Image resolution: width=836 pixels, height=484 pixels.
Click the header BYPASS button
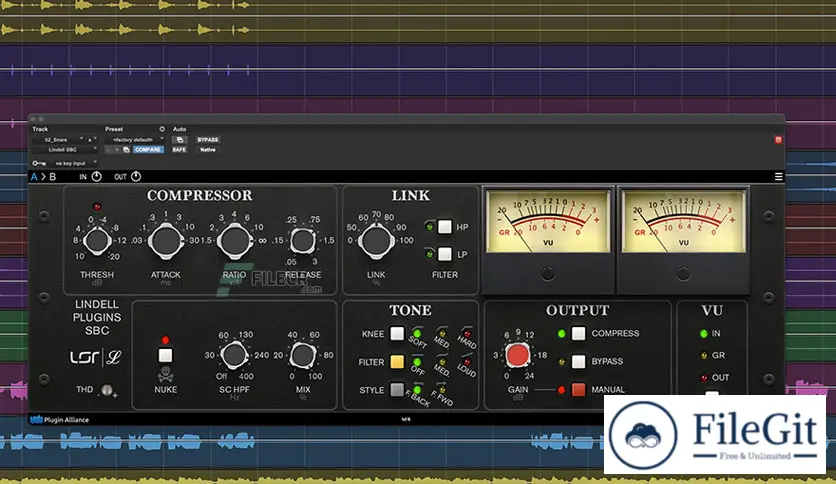click(207, 140)
